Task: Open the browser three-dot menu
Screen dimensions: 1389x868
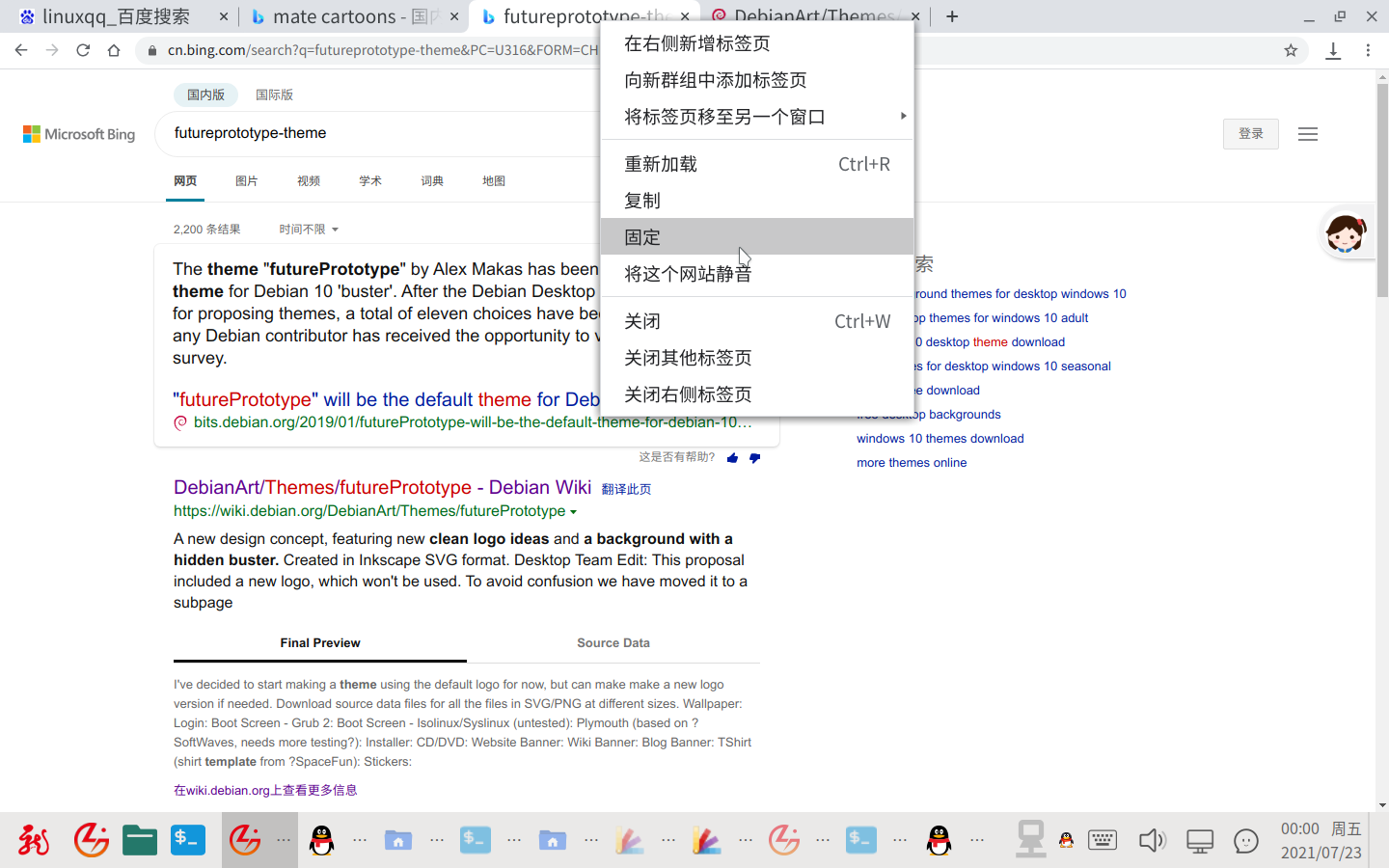Action: (x=1368, y=50)
